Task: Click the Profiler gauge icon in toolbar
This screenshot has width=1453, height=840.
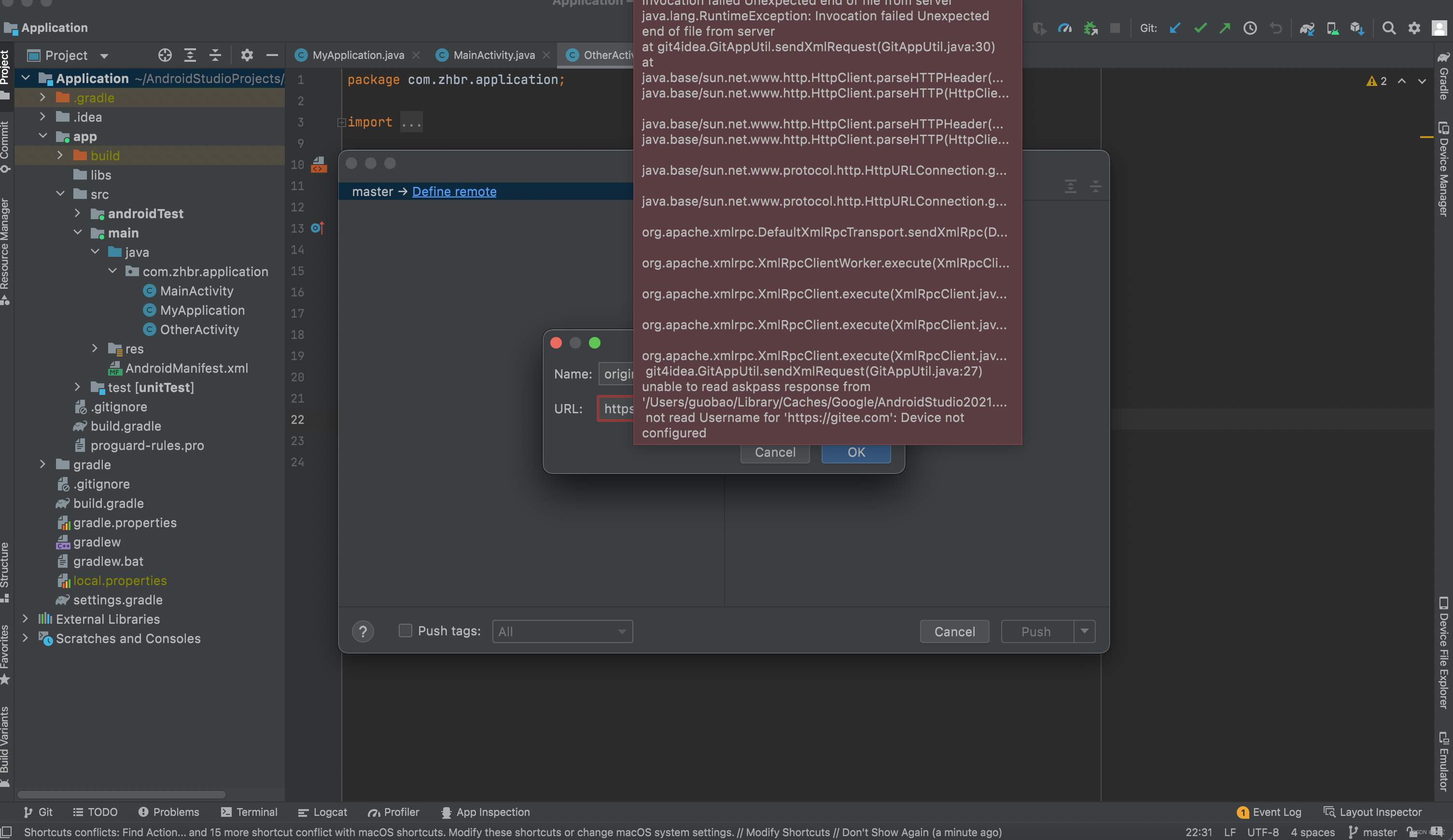Action: click(x=1064, y=28)
